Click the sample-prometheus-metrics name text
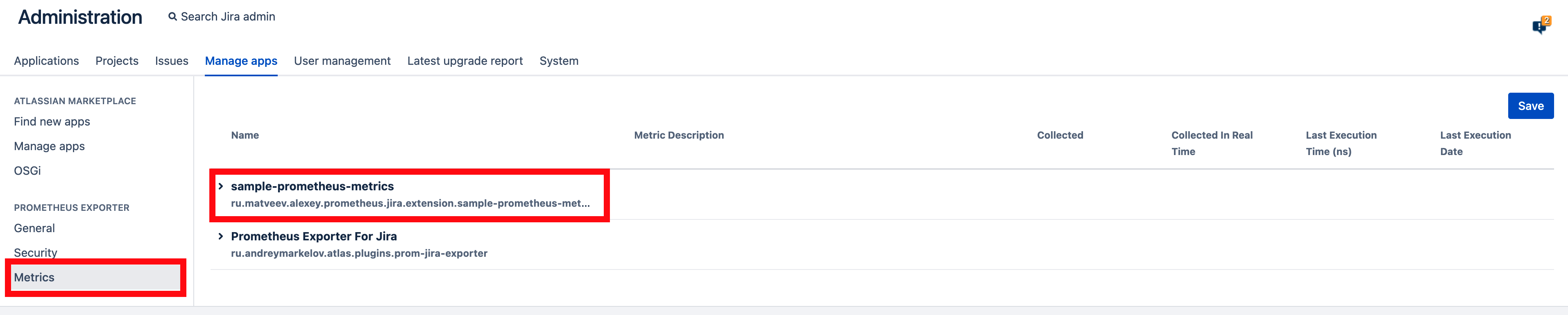 point(312,187)
